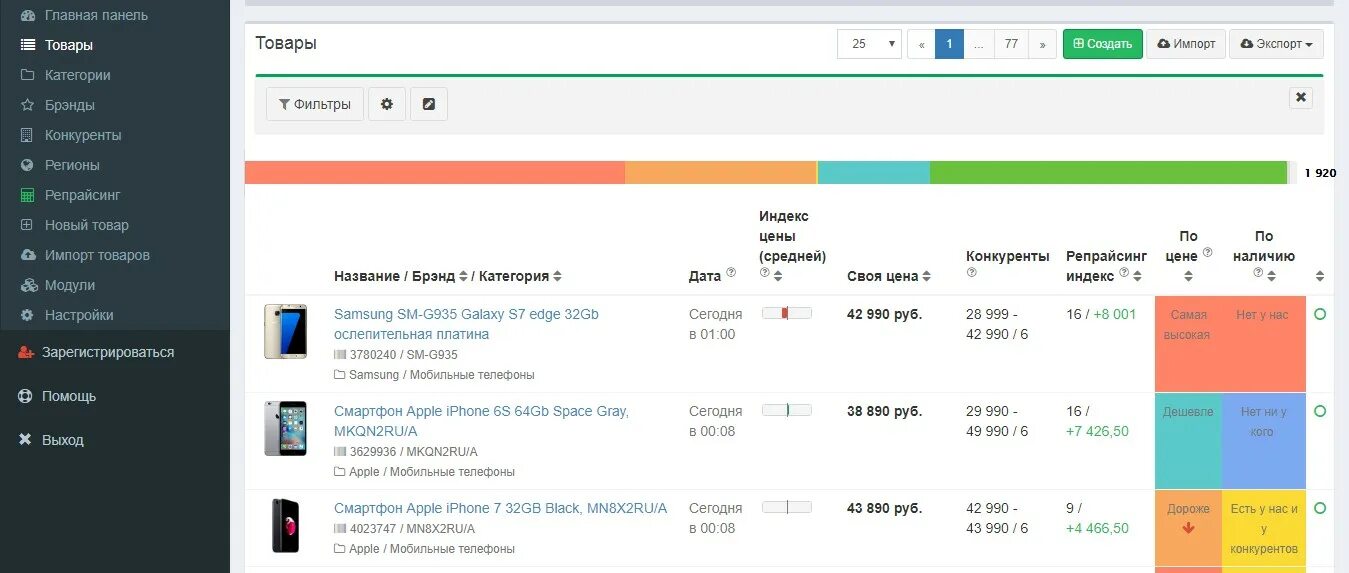Close the filter panel with the X button
This screenshot has height=573, width=1349.
click(1300, 97)
